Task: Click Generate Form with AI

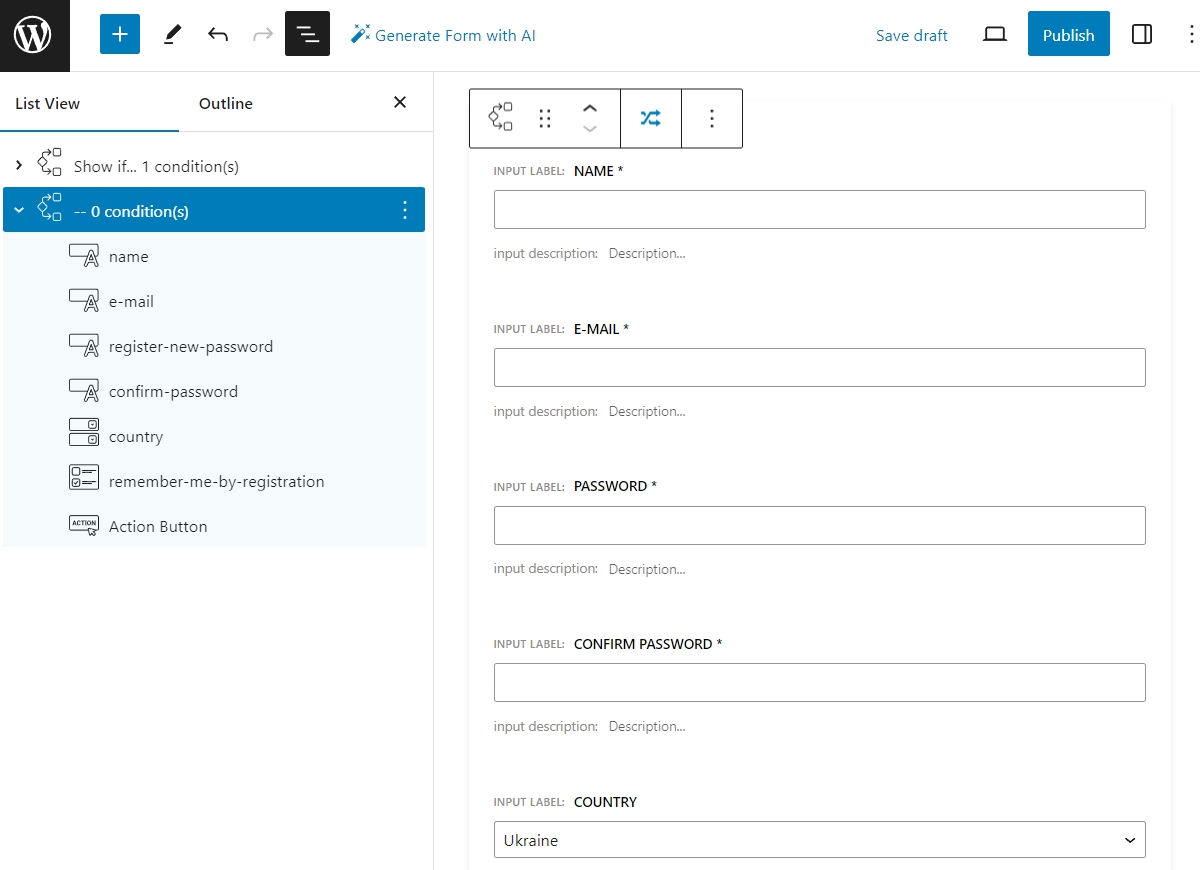Action: pos(443,35)
